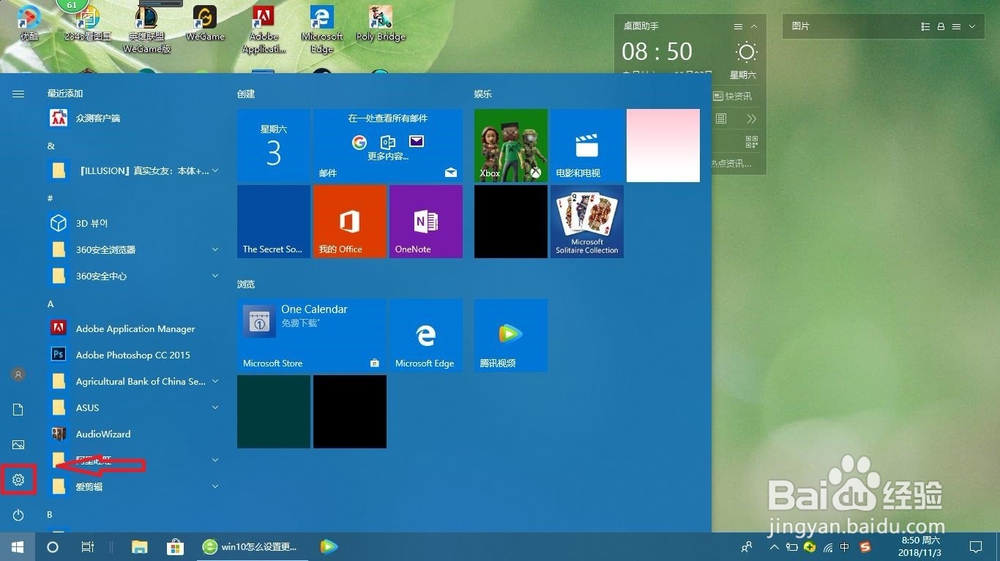Open Microsoft Edge desktop shortcut
Screen dimensions: 1000x561
322,29
